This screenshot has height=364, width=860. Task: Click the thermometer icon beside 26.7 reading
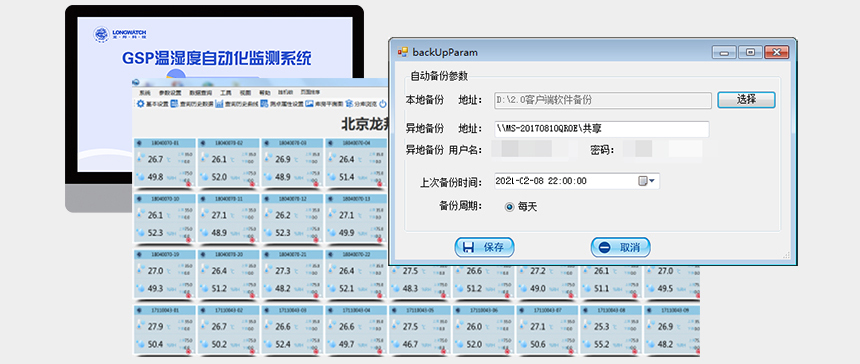[142, 158]
